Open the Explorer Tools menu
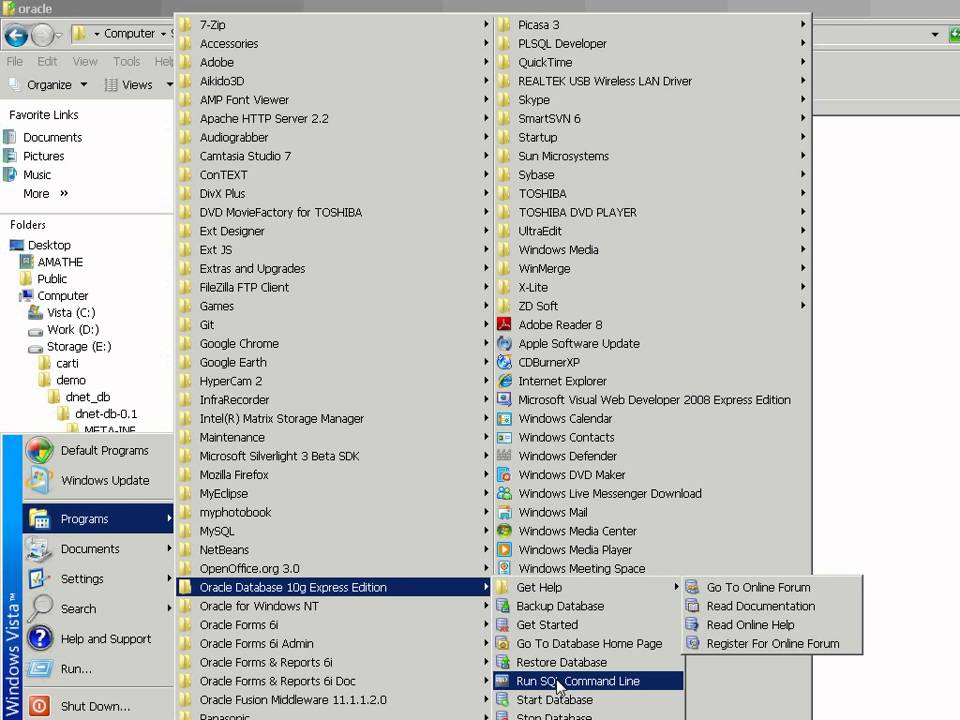This screenshot has height=720, width=960. [x=127, y=61]
